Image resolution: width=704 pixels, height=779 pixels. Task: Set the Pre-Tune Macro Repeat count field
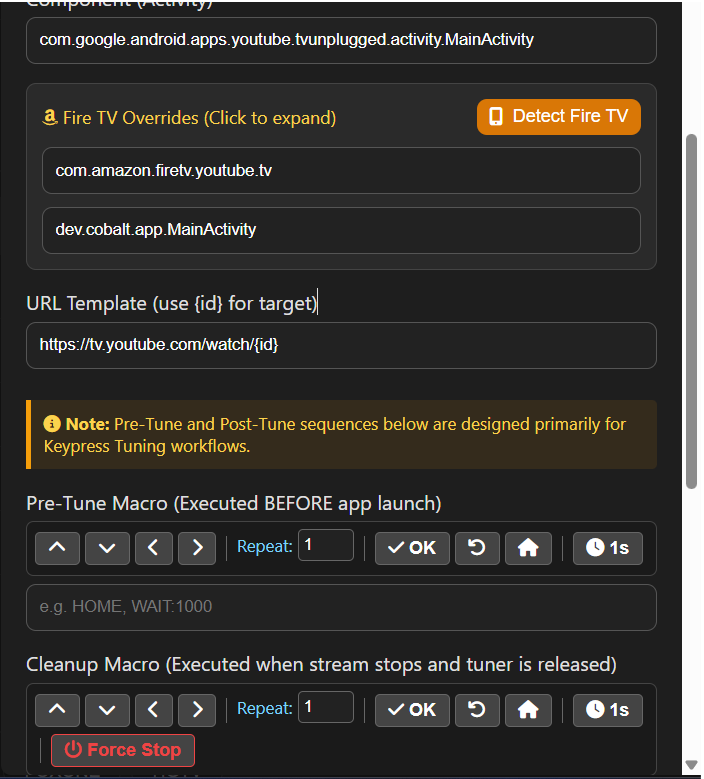click(326, 545)
